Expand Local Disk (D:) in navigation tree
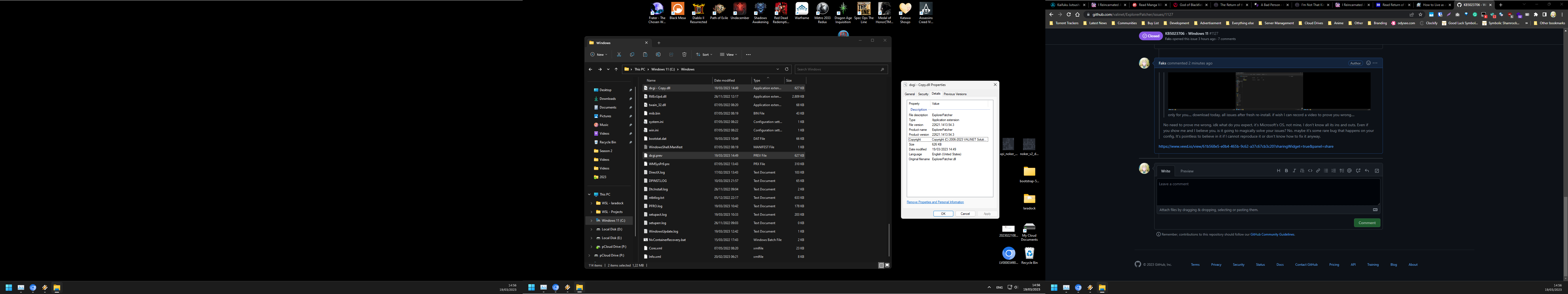The height and width of the screenshot is (294, 1568). [x=592, y=230]
